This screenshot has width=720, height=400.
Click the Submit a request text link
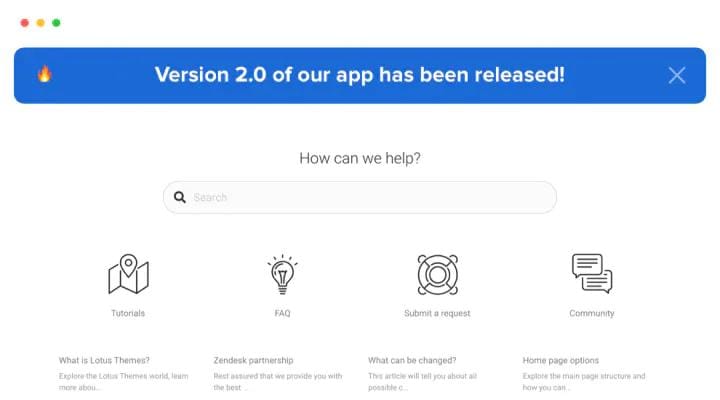(x=437, y=313)
